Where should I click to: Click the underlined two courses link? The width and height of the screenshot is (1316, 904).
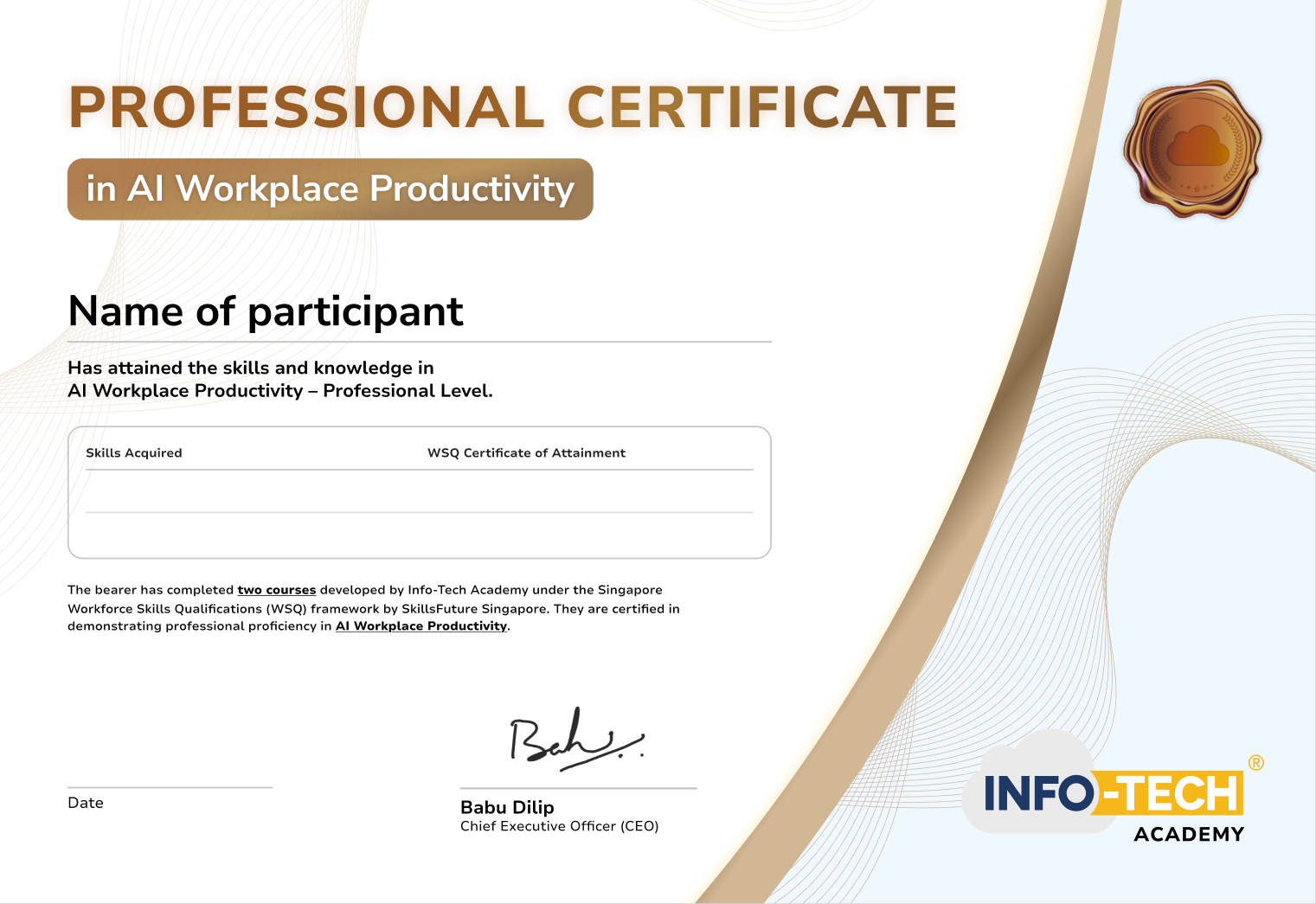point(277,590)
